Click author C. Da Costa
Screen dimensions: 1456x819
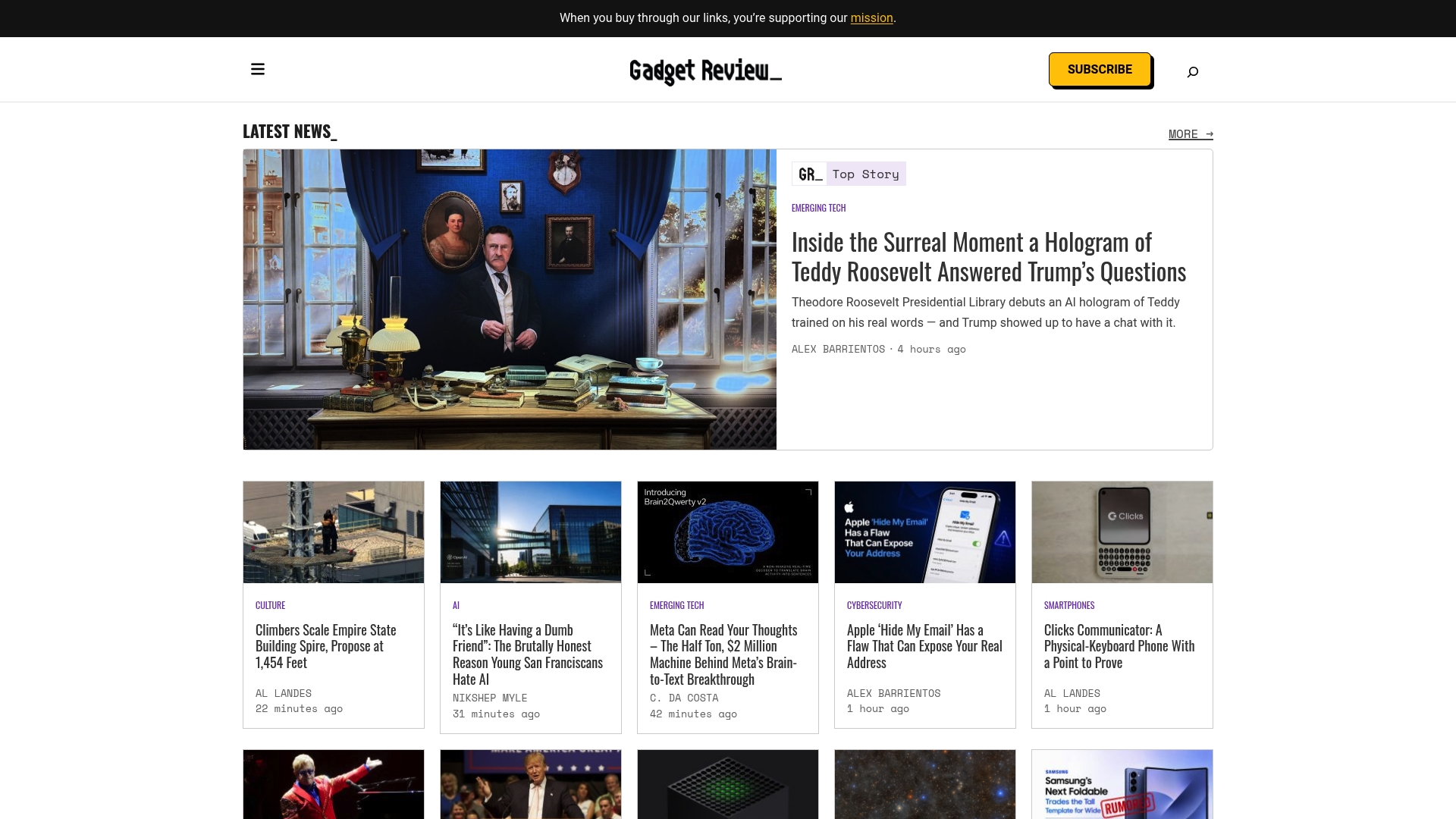(684, 698)
